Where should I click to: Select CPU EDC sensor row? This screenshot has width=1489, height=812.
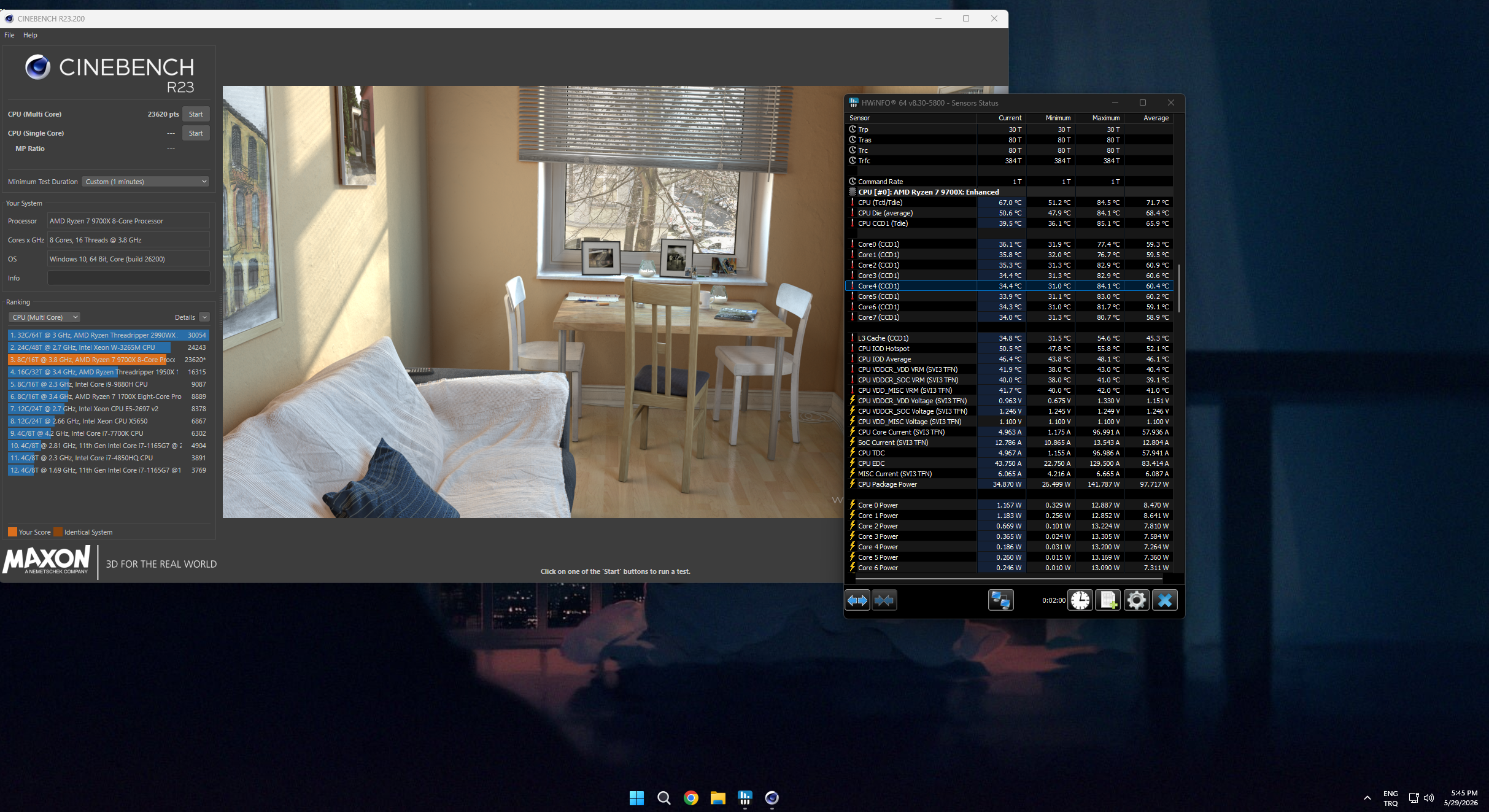pos(1009,463)
